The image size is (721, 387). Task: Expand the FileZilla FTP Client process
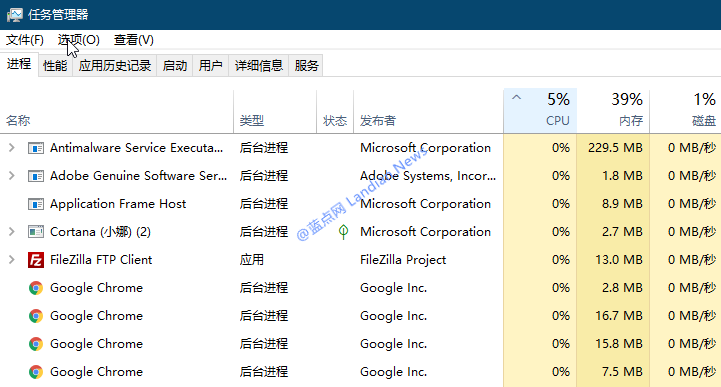[11, 260]
